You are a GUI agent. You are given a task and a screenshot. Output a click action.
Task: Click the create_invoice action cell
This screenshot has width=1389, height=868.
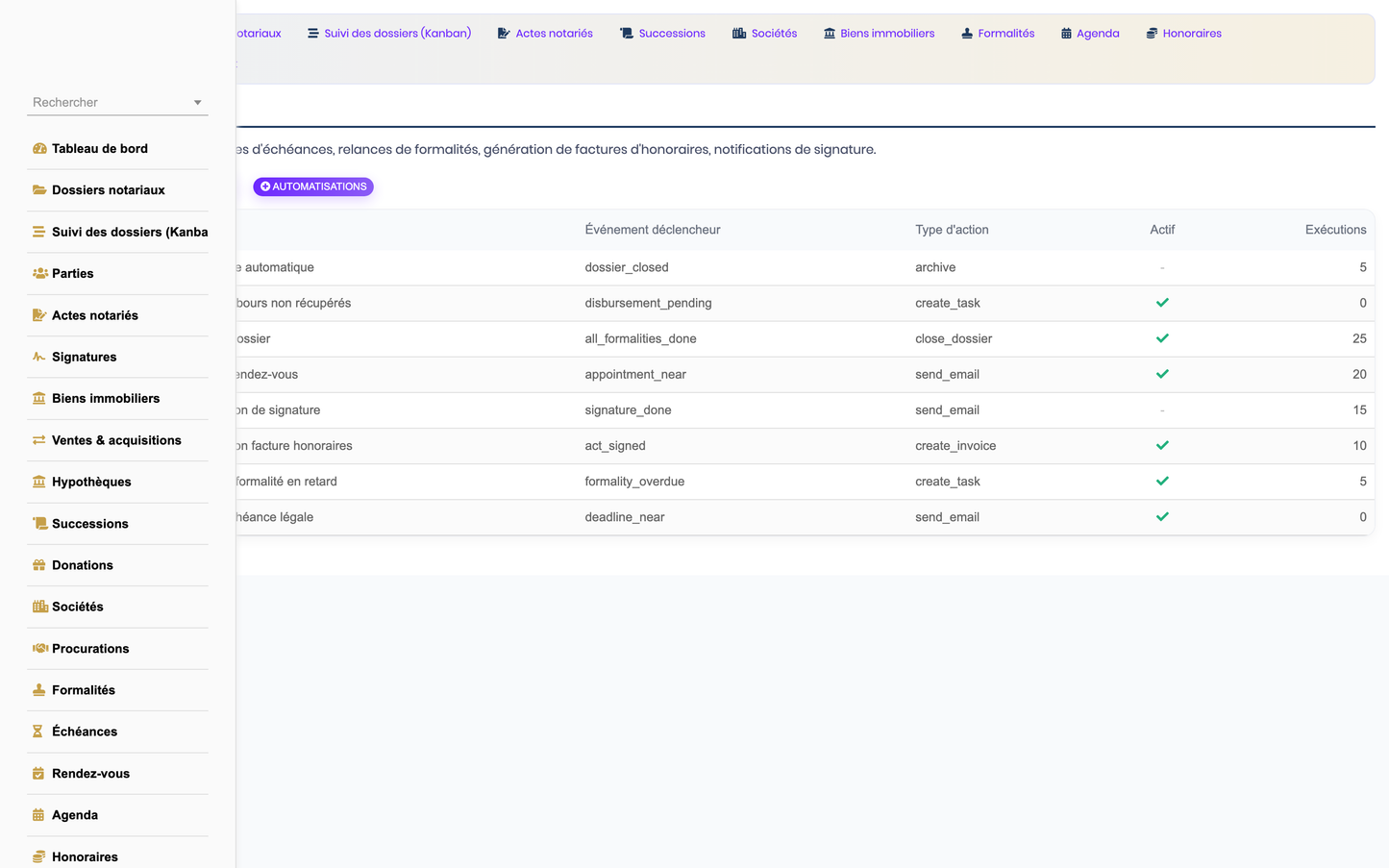click(955, 446)
